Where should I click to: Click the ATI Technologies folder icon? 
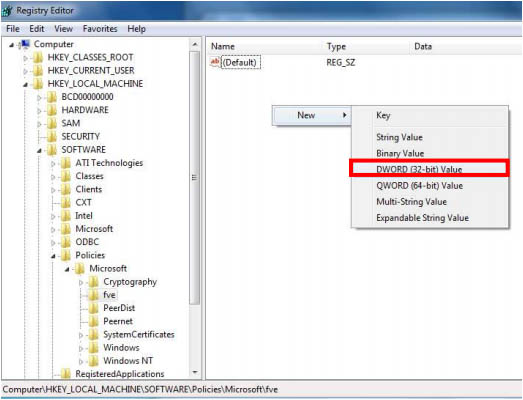point(66,163)
